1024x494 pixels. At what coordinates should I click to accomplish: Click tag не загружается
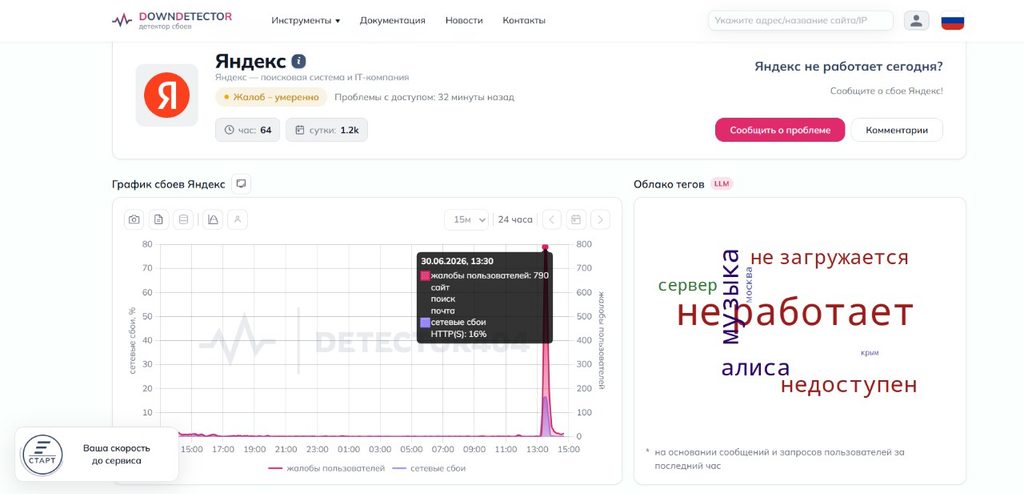click(x=829, y=257)
